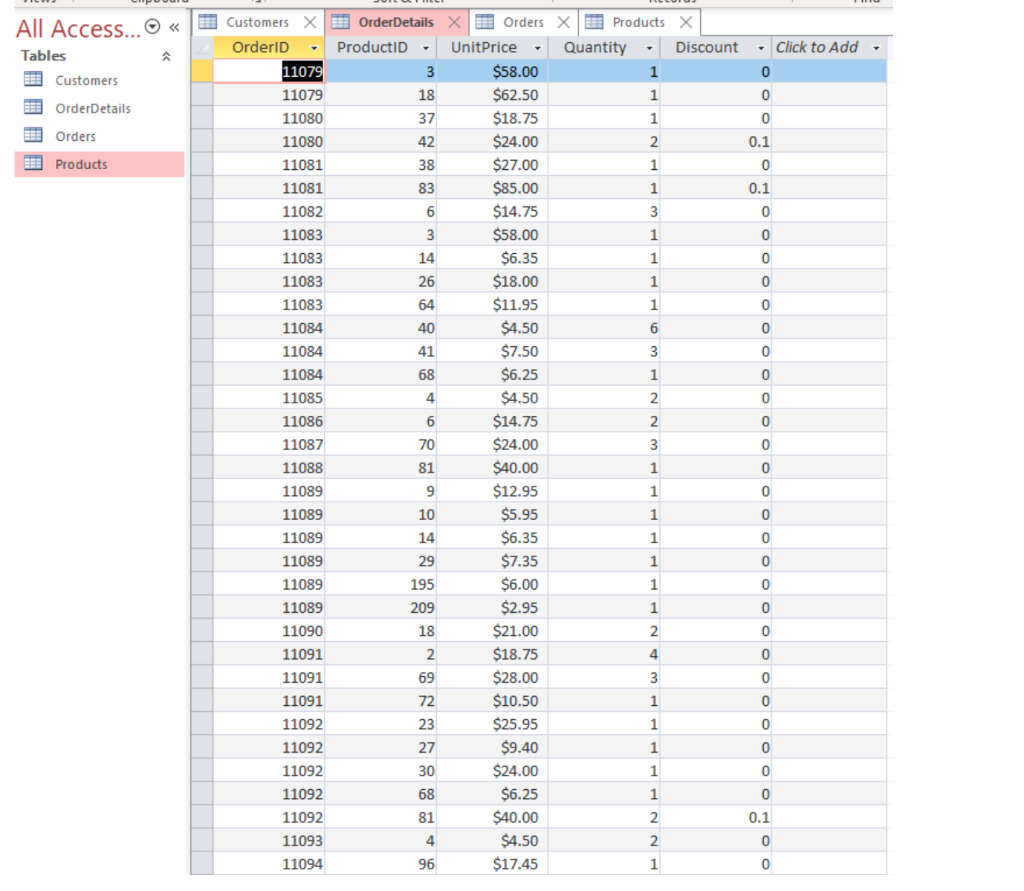This screenshot has width=1024, height=891.
Task: Click the OrderID cell 11093
Action: 269,841
